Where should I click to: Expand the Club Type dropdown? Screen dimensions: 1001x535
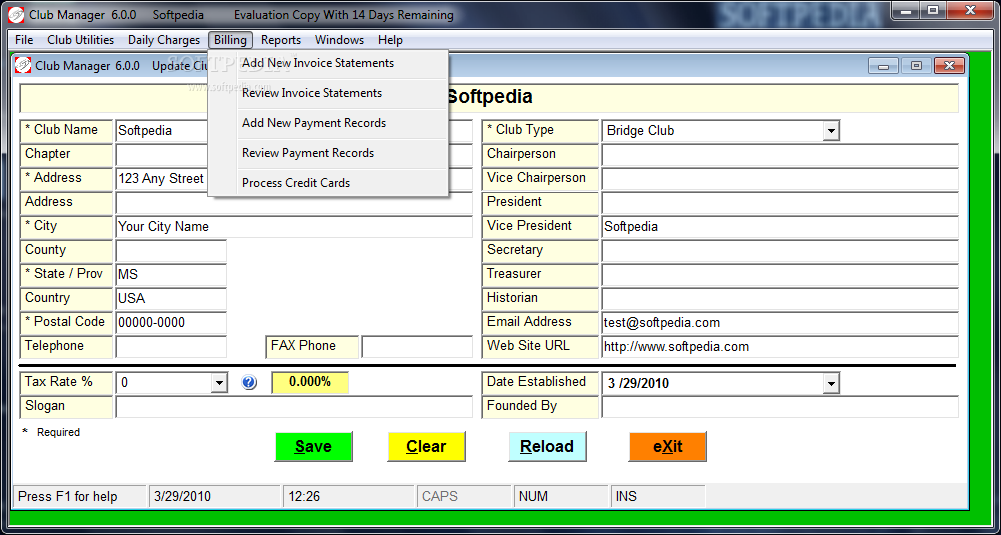pyautogui.click(x=830, y=131)
